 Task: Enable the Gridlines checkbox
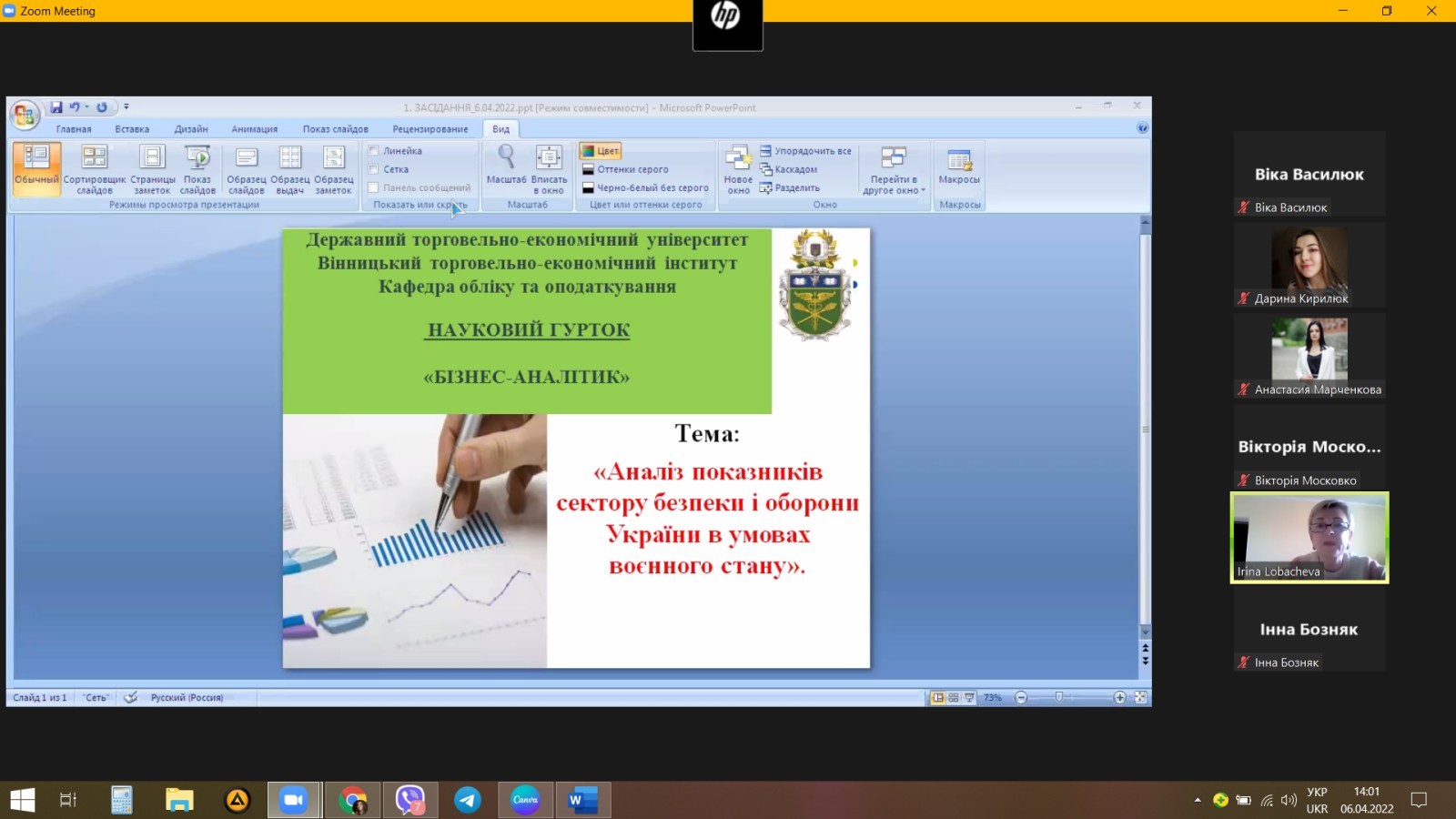[x=373, y=169]
